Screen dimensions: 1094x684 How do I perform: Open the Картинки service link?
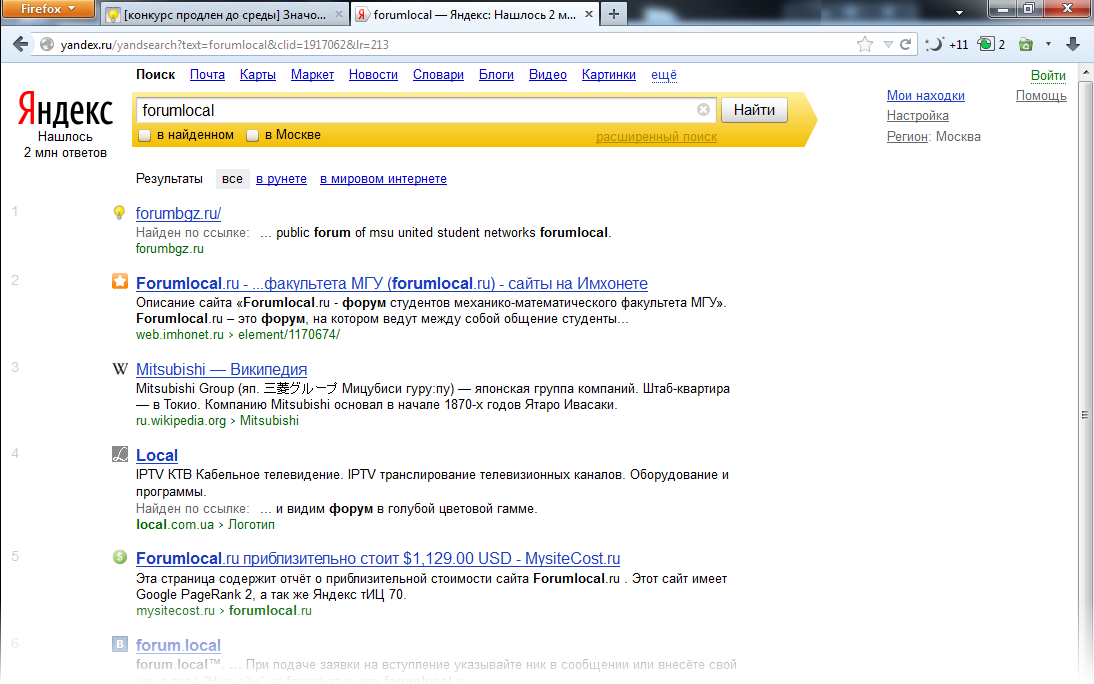tap(608, 75)
